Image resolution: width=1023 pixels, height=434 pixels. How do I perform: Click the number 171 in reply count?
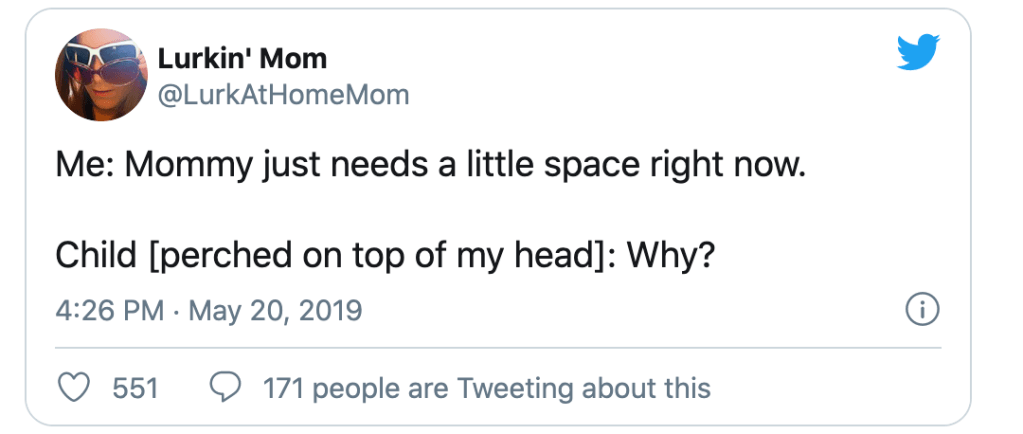click(x=283, y=387)
